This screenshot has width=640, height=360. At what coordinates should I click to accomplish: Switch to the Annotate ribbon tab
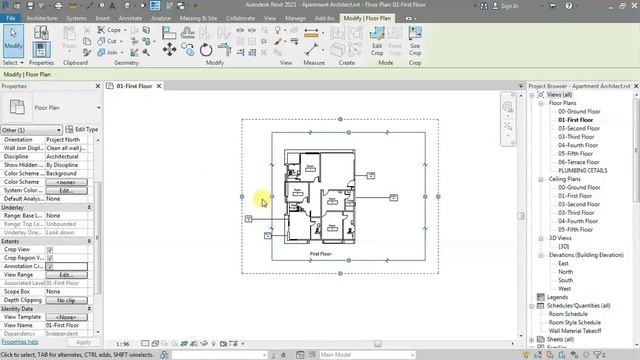pyautogui.click(x=130, y=18)
